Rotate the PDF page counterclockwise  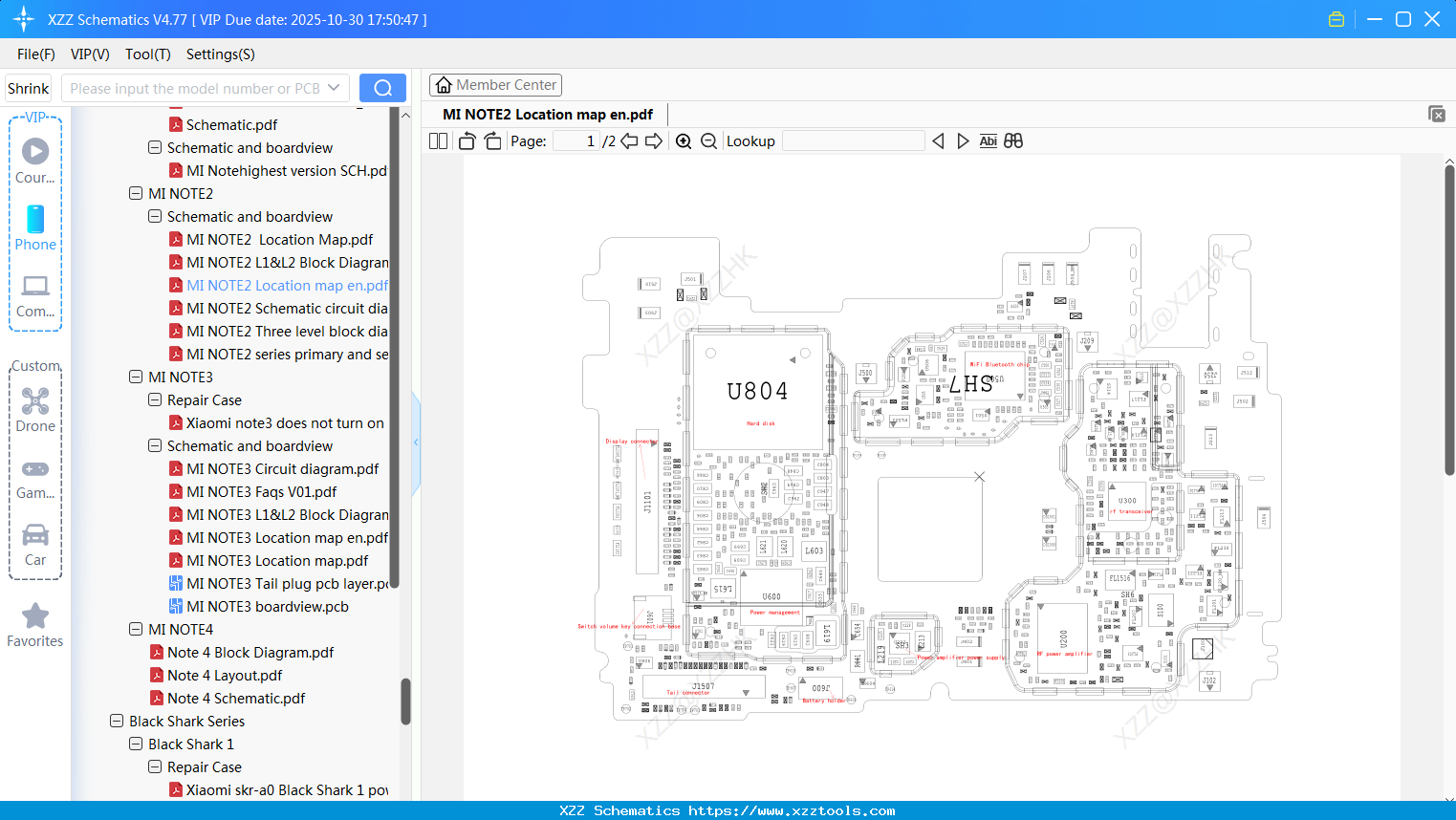tap(466, 140)
